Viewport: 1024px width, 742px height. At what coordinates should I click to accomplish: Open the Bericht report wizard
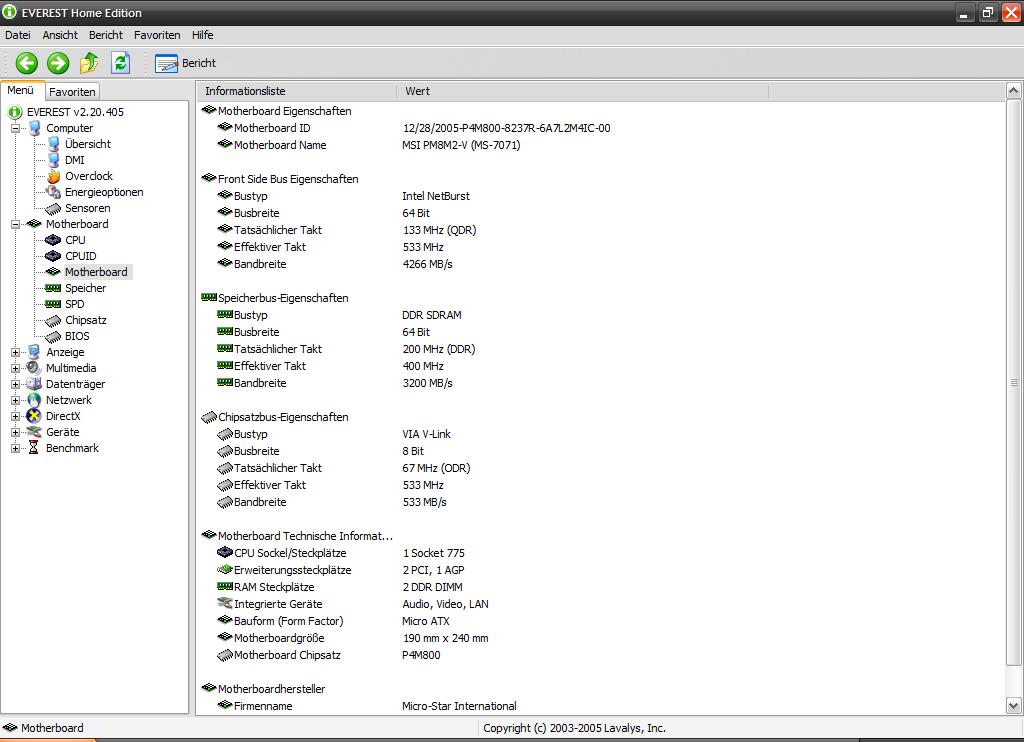click(186, 63)
